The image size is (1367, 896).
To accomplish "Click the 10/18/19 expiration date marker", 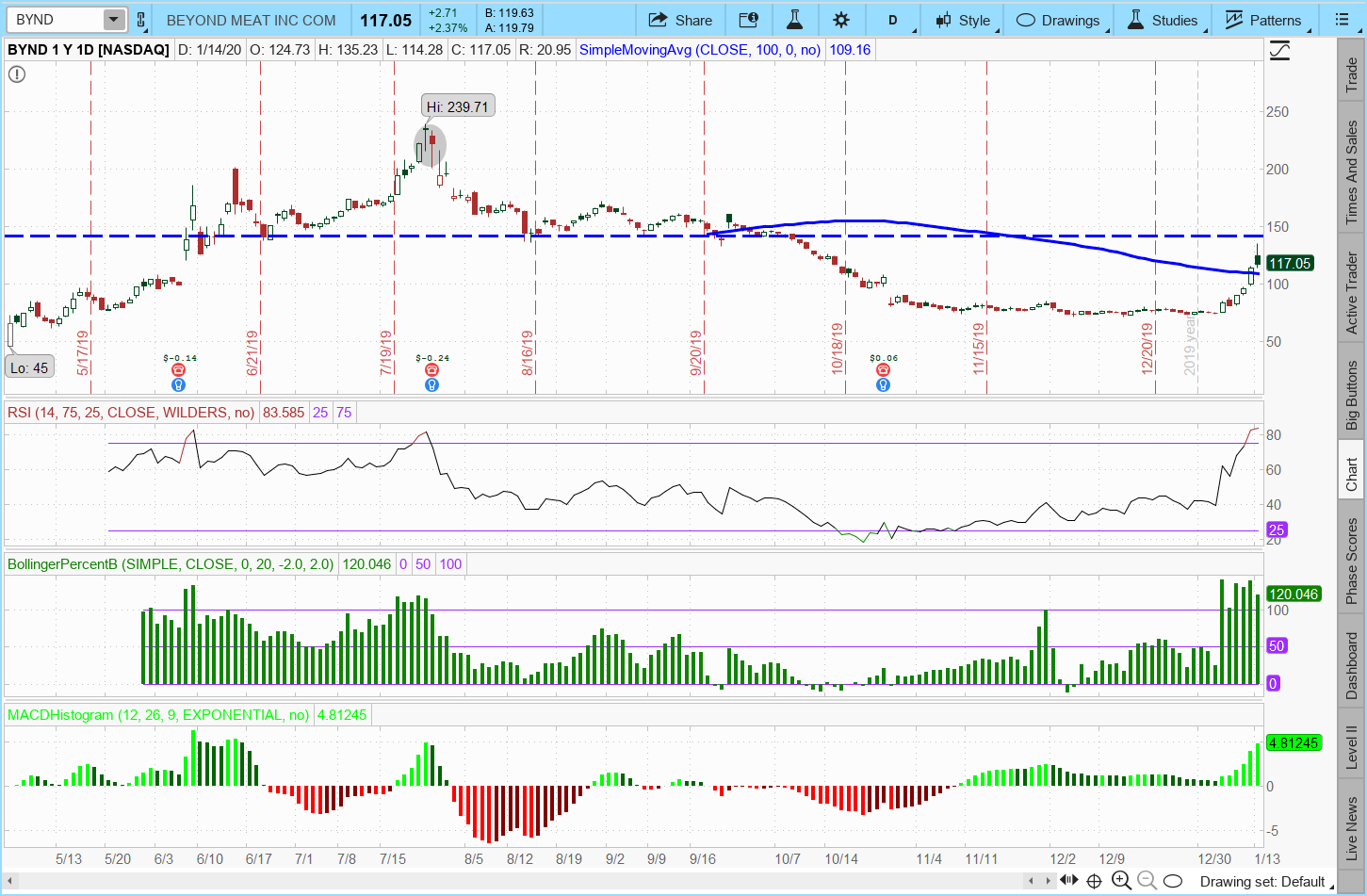I will pyautogui.click(x=837, y=349).
